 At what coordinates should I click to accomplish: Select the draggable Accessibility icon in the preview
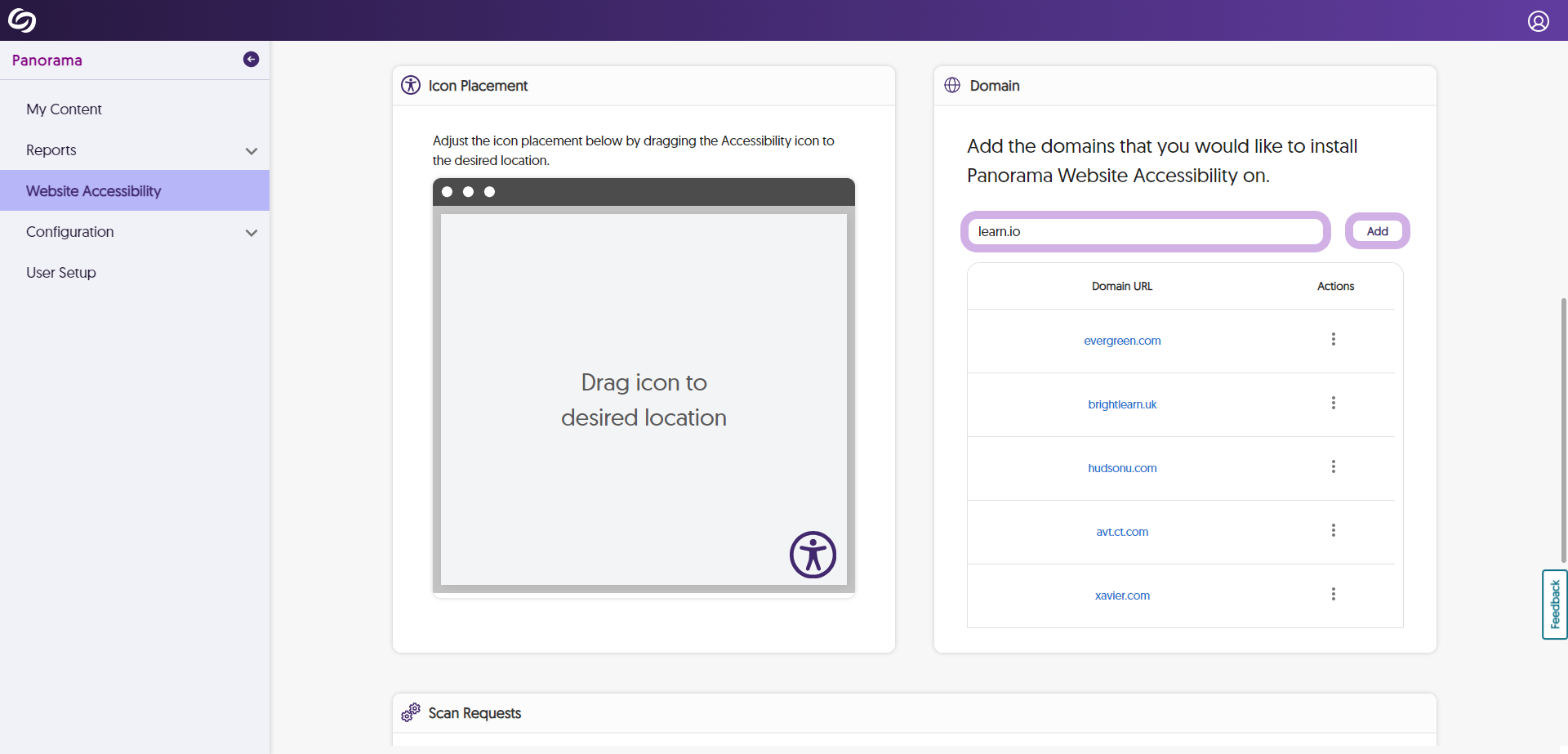[813, 555]
